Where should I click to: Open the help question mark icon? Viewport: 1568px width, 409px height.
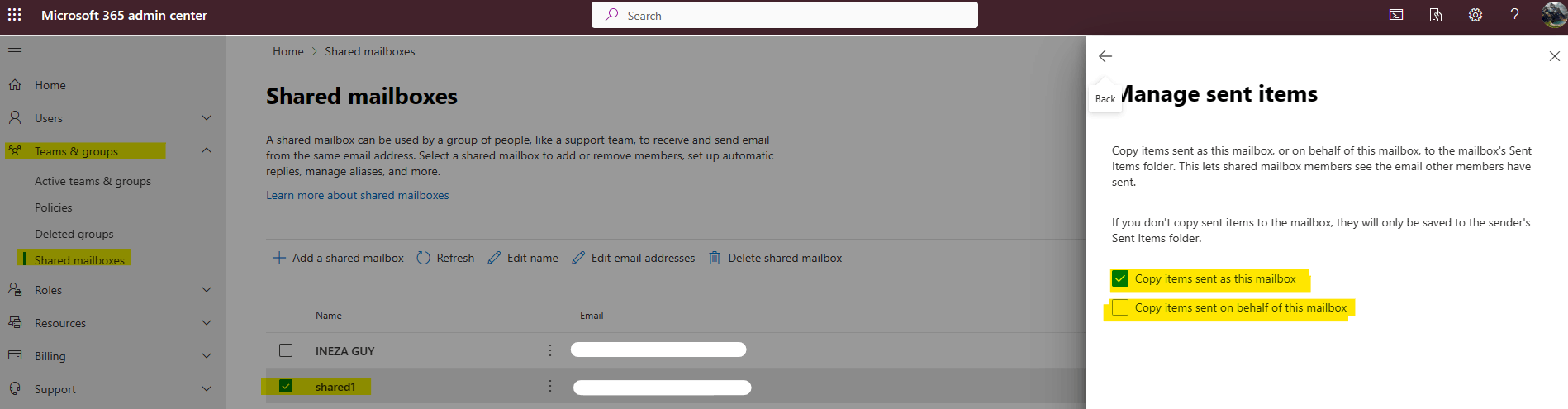1514,15
